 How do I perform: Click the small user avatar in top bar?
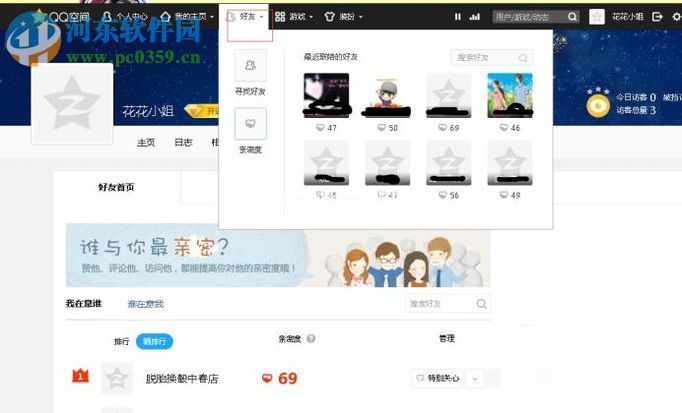597,17
